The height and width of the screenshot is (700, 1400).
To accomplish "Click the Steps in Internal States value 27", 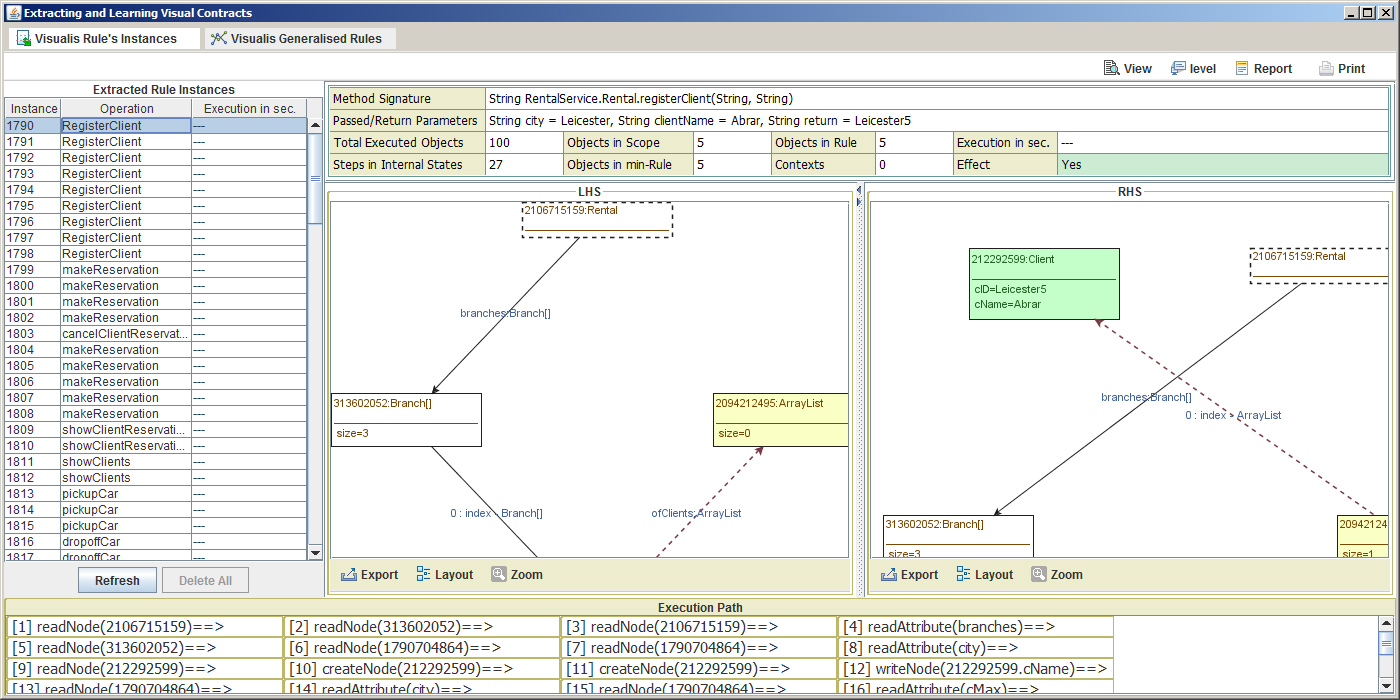I will [524, 165].
